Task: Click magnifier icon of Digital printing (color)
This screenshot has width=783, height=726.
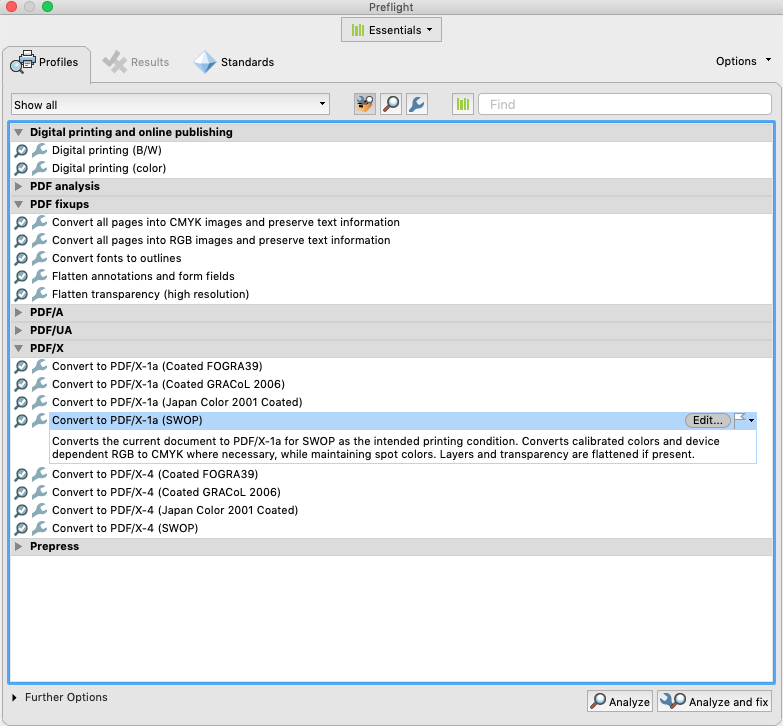Action: coord(21,168)
